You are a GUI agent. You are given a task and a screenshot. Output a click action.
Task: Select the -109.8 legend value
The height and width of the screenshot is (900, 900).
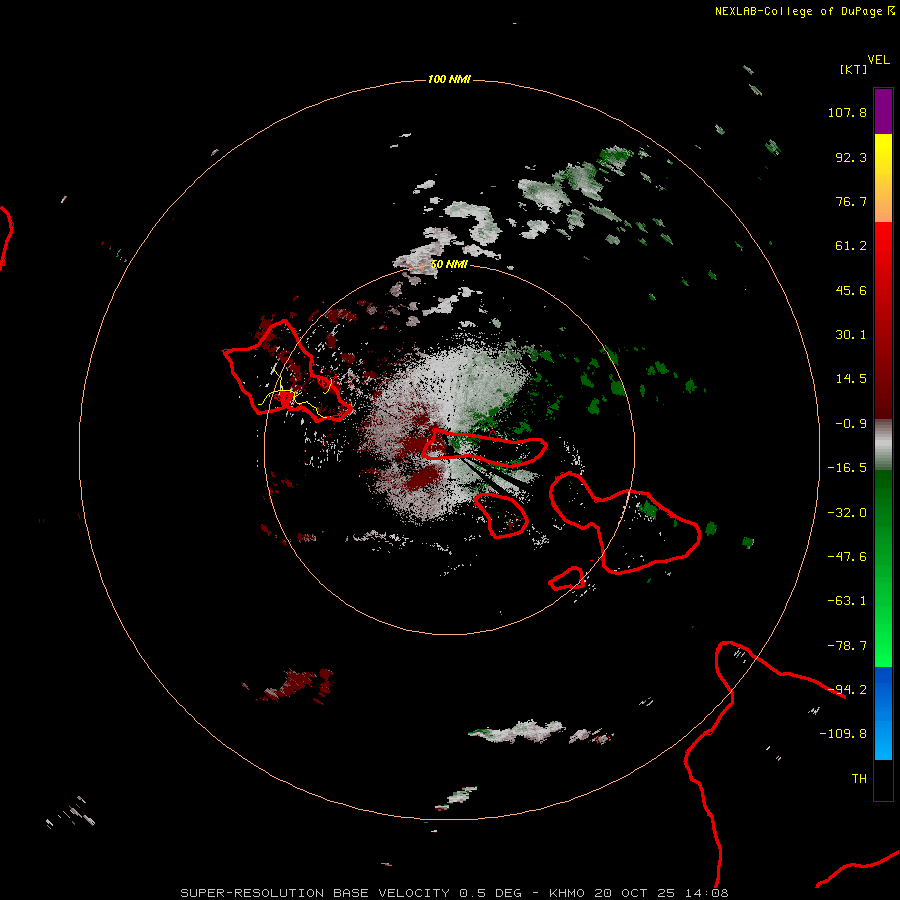pyautogui.click(x=843, y=734)
